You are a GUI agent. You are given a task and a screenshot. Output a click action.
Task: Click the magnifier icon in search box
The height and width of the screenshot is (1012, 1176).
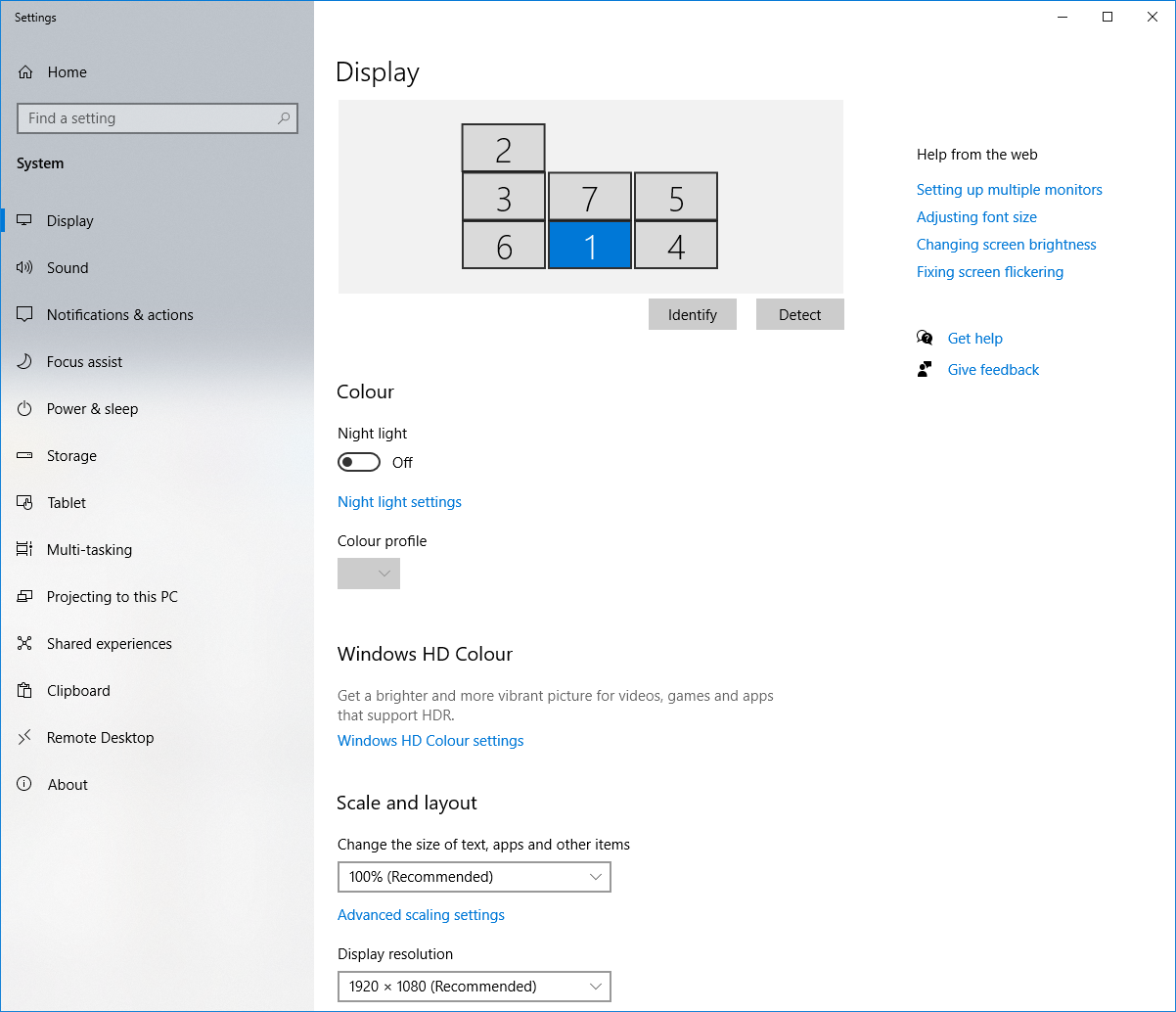tap(284, 118)
